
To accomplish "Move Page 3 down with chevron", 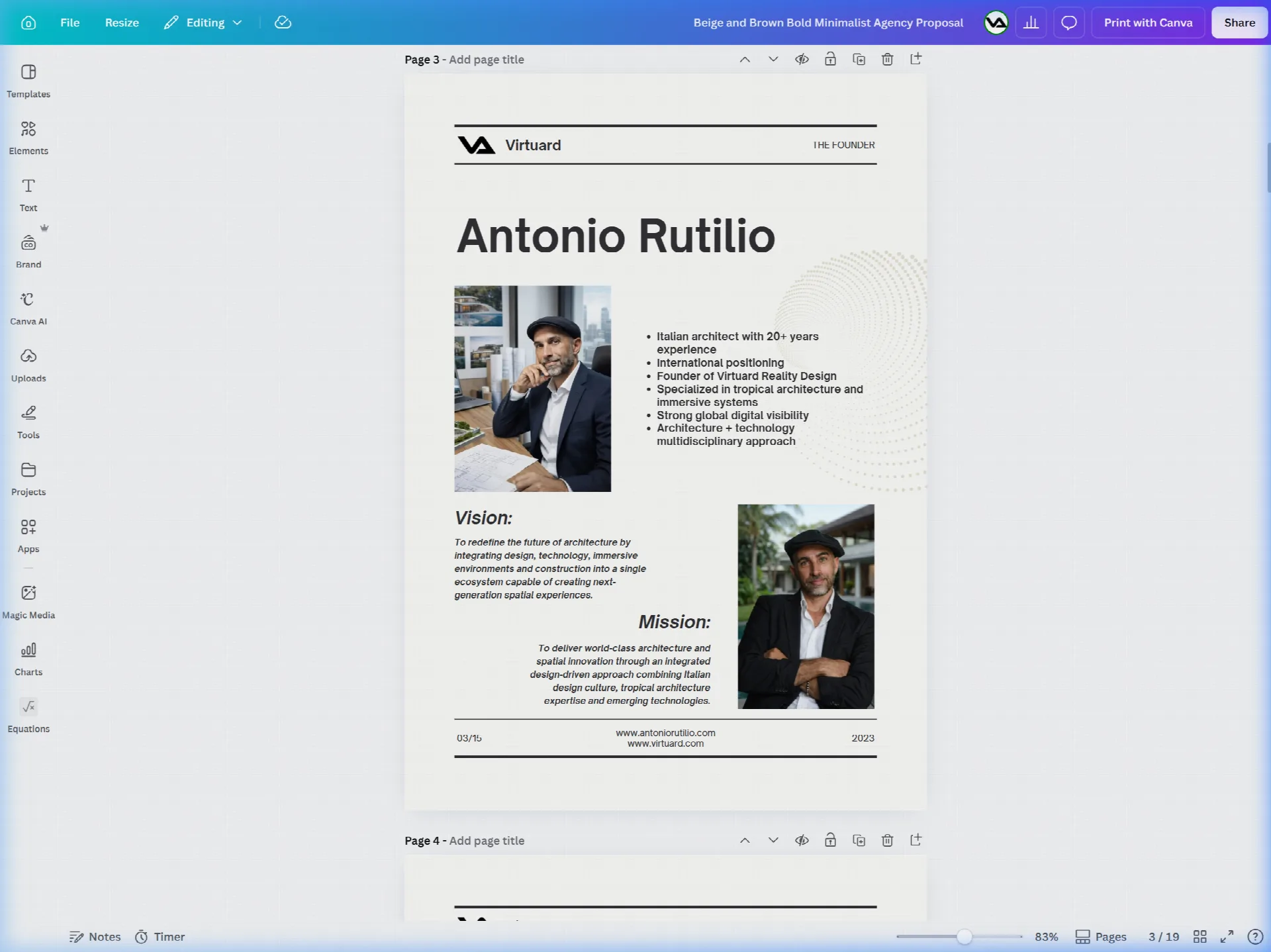I will [x=773, y=60].
